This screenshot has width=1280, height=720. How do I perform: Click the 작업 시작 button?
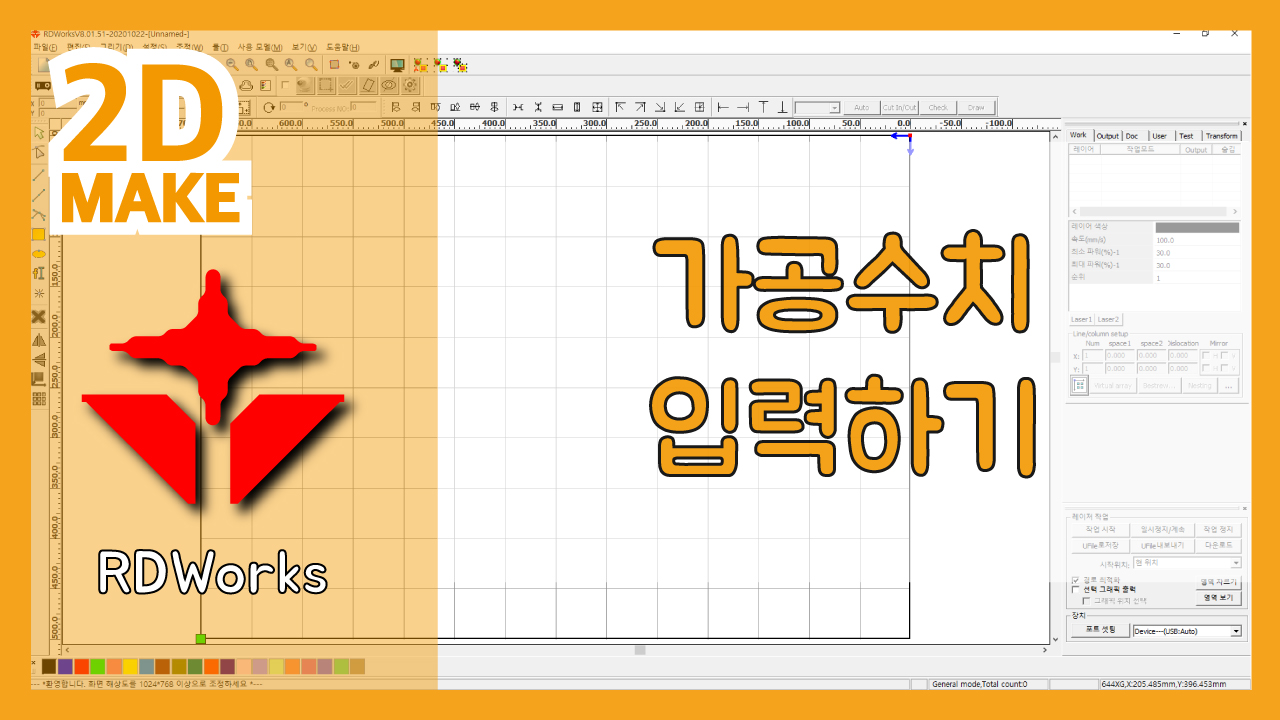coord(1100,529)
